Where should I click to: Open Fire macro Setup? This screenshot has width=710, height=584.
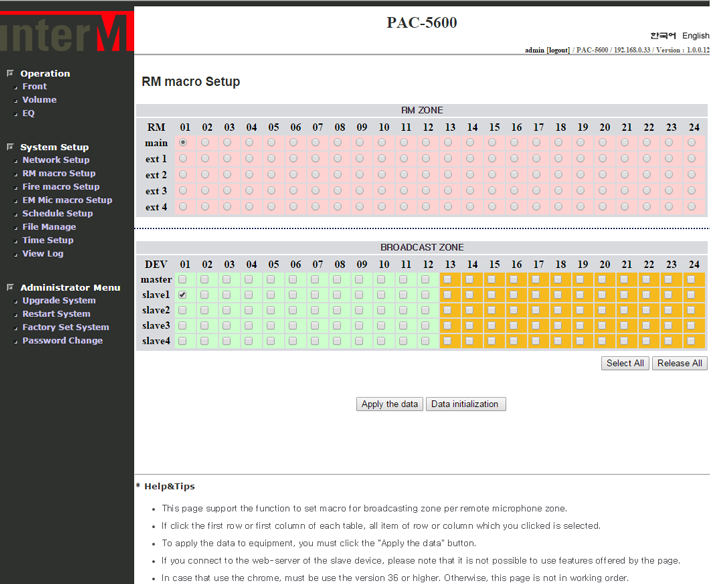(61, 187)
